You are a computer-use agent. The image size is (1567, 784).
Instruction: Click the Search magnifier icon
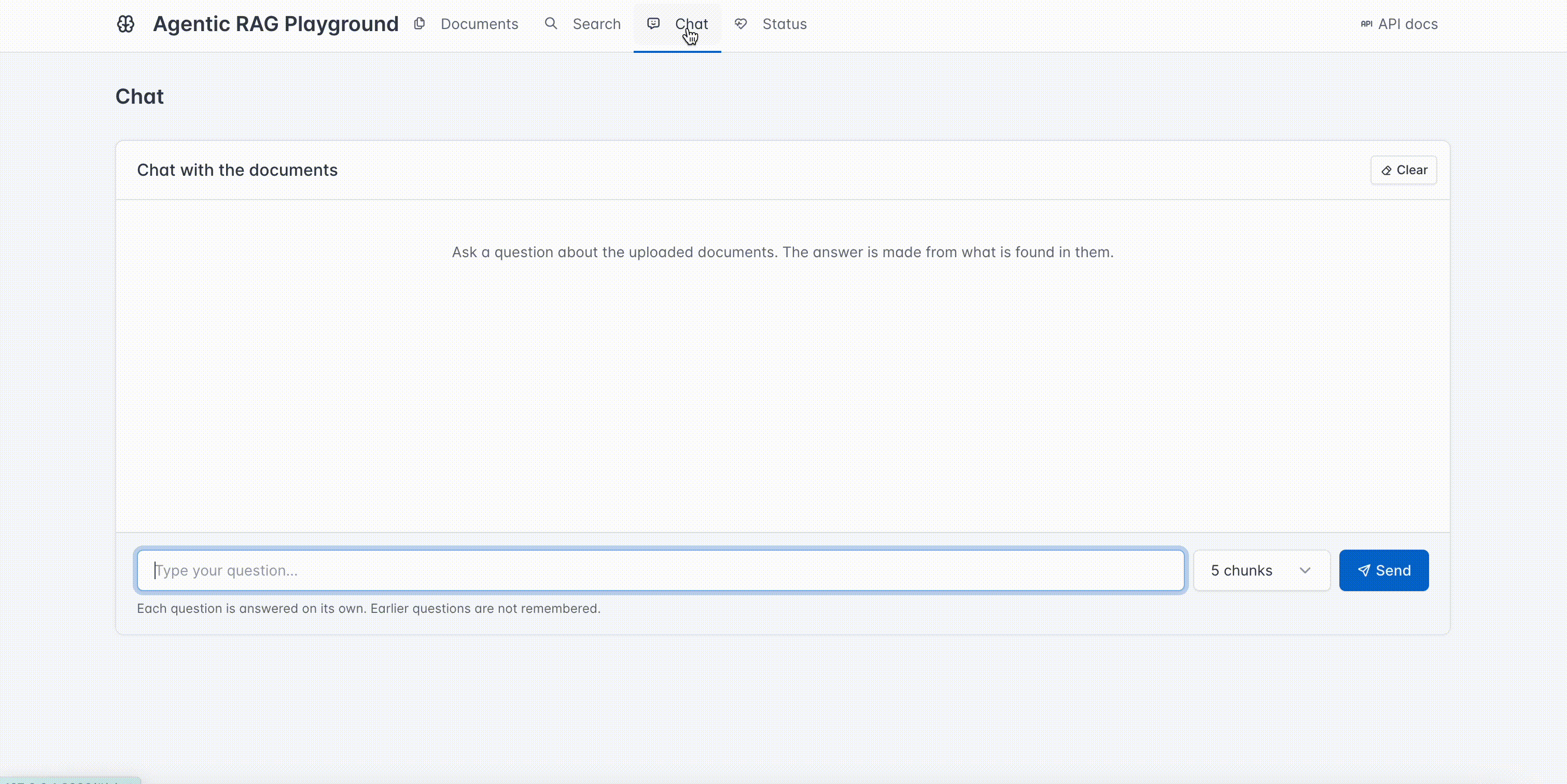click(551, 24)
